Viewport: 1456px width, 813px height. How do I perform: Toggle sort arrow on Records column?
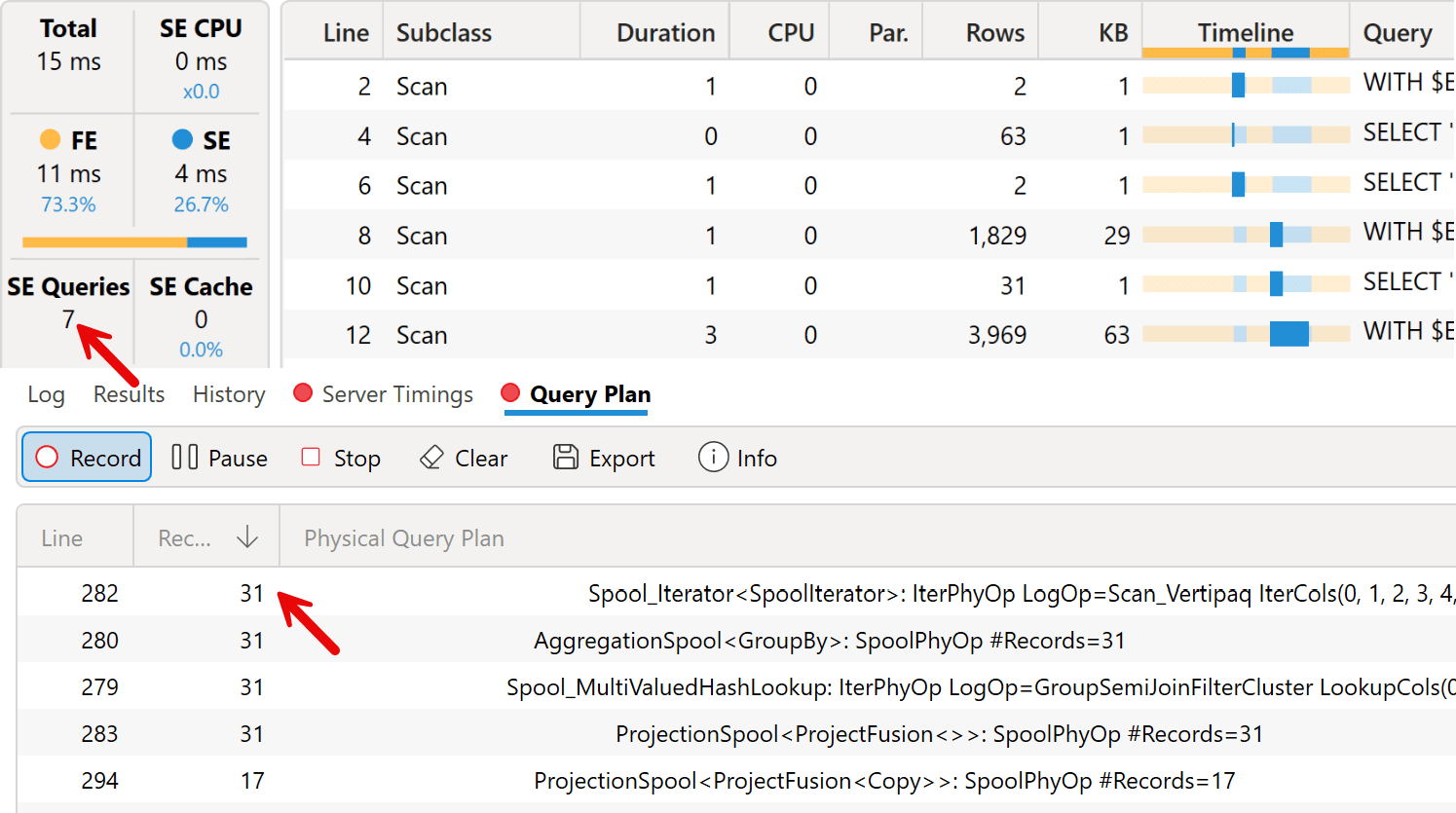pyautogui.click(x=247, y=537)
